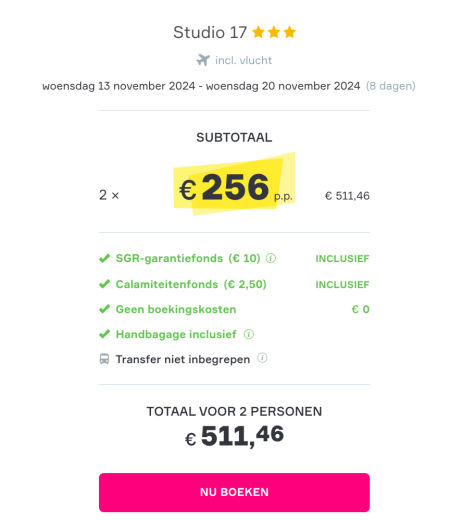Click the 8 dagen duration label

click(x=391, y=86)
